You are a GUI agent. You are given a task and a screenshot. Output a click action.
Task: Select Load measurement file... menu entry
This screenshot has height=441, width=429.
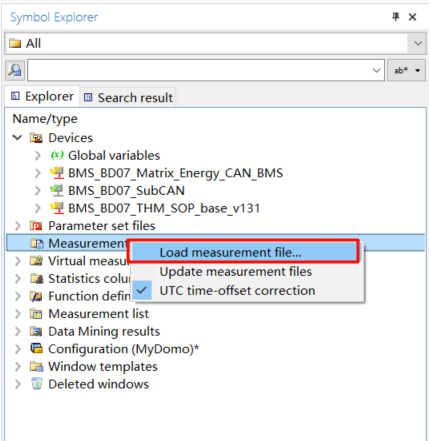coord(244,252)
